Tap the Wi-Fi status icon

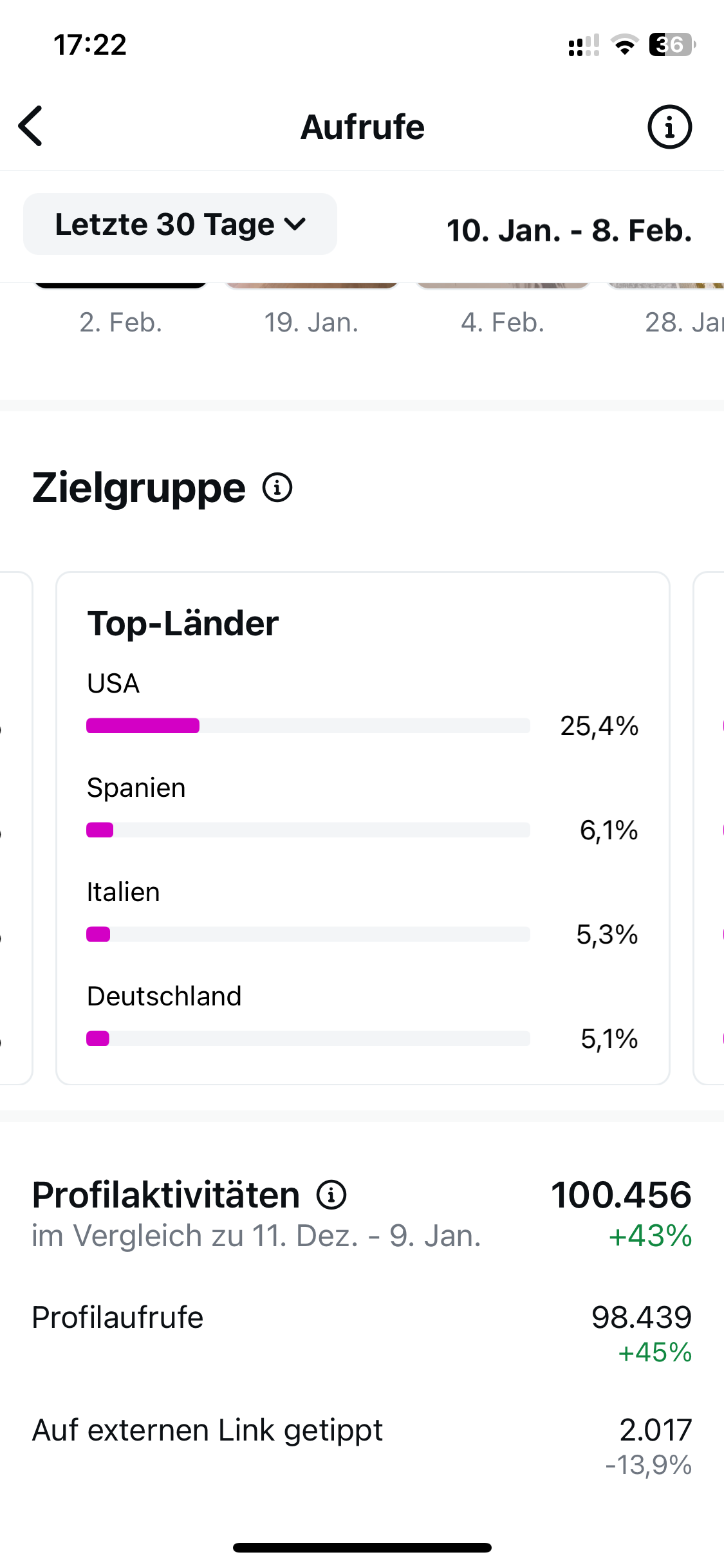[x=624, y=45]
